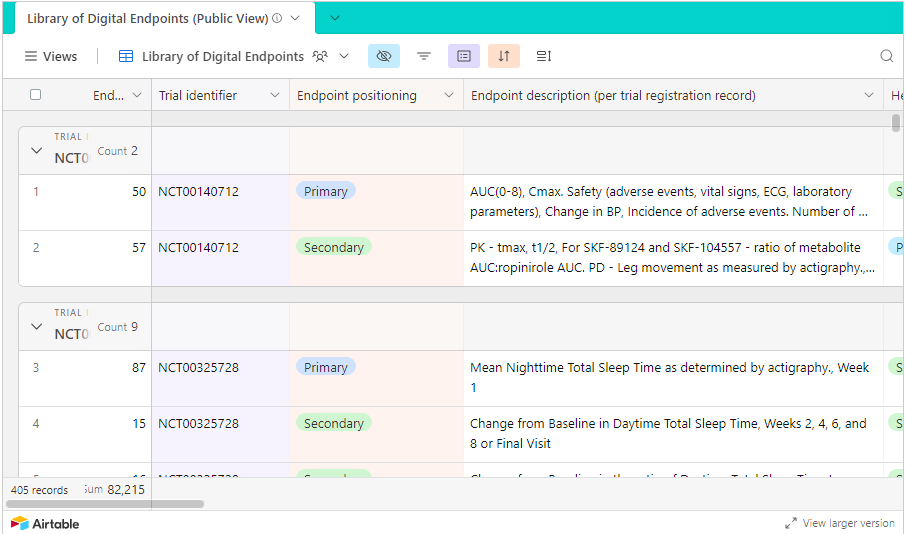
Task: Click the Mean Nighttime Total Sleep Time cell
Action: (673, 379)
